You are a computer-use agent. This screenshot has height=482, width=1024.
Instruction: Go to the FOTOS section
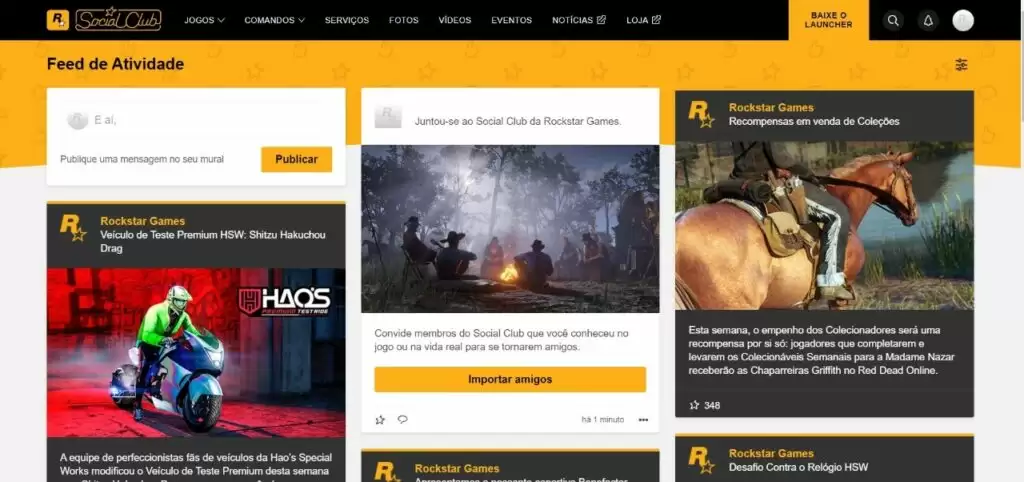pyautogui.click(x=404, y=20)
